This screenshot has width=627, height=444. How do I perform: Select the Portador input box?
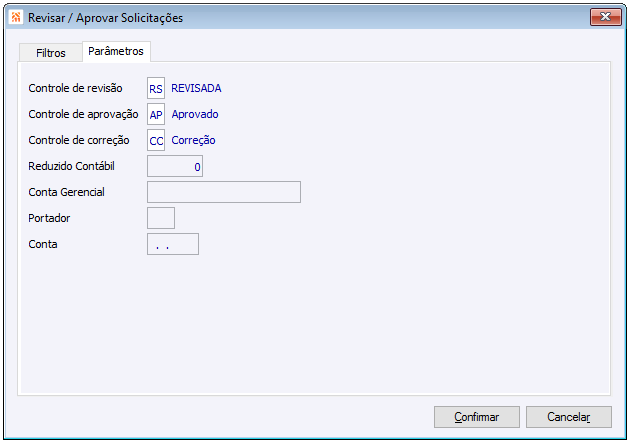pos(161,218)
